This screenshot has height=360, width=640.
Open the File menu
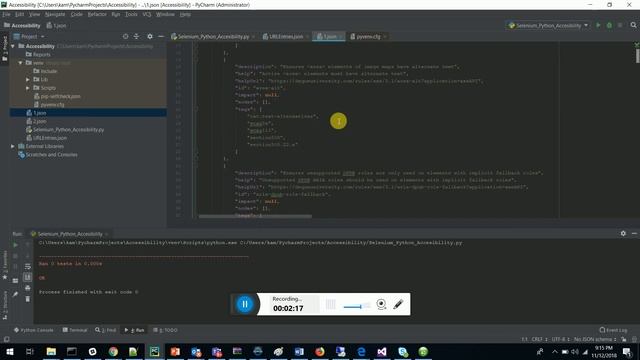[6, 14]
